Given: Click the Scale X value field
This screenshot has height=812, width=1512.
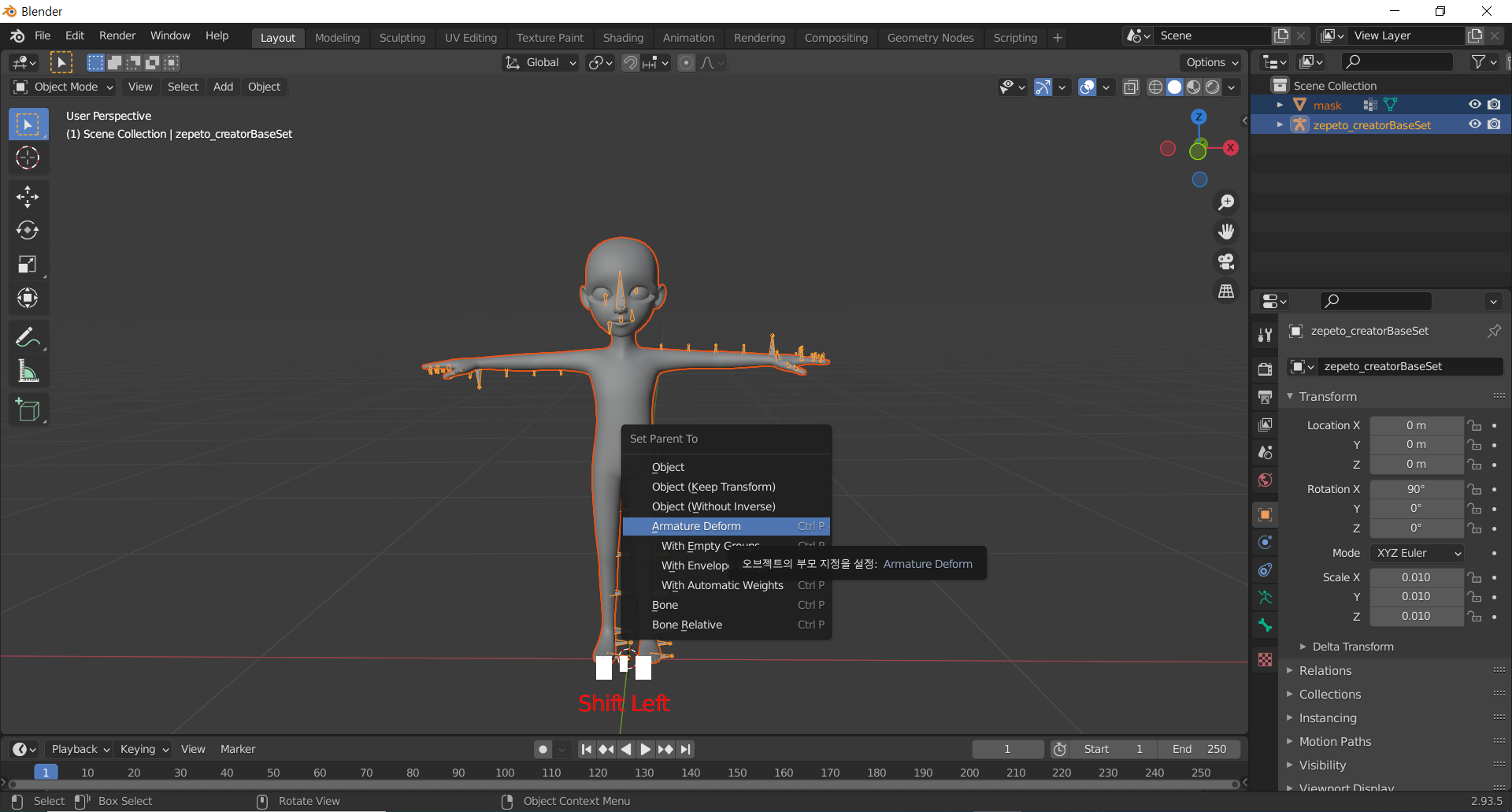Looking at the screenshot, I should pos(1416,577).
